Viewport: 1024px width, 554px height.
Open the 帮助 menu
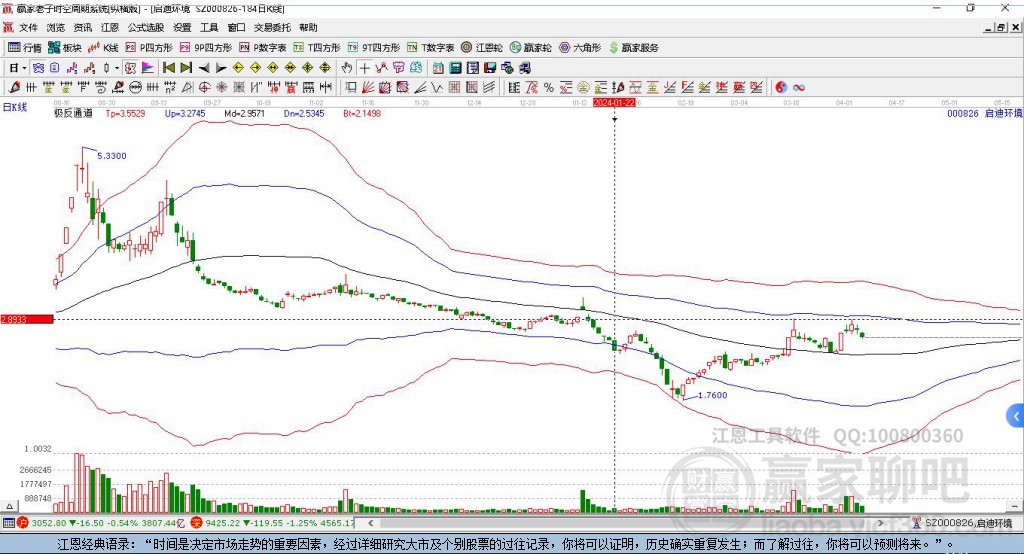tap(308, 27)
